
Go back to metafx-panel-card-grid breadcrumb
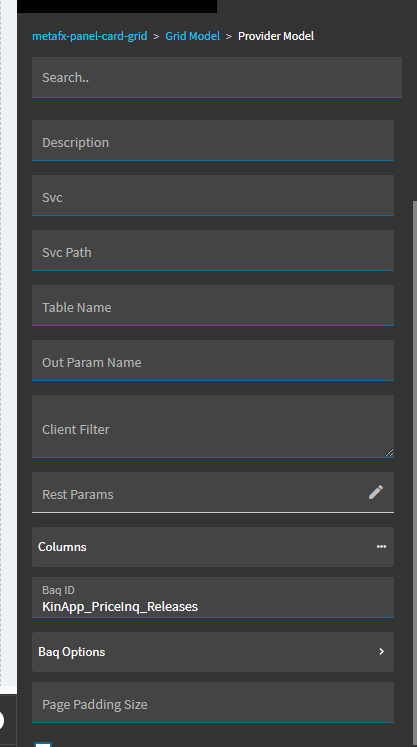pyautogui.click(x=90, y=36)
